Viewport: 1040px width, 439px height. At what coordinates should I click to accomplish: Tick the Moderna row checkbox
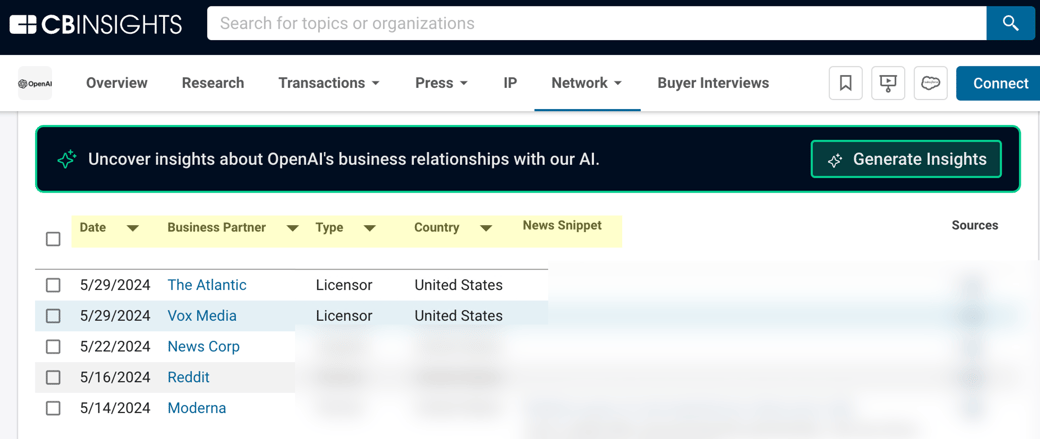(53, 408)
